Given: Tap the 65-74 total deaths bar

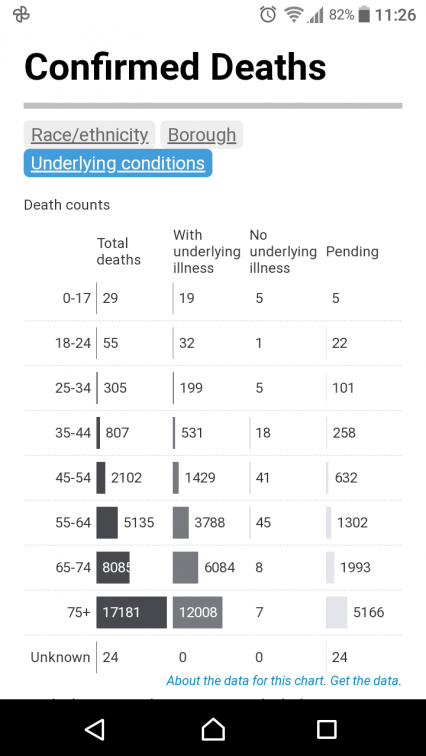Looking at the screenshot, I should coord(113,567).
